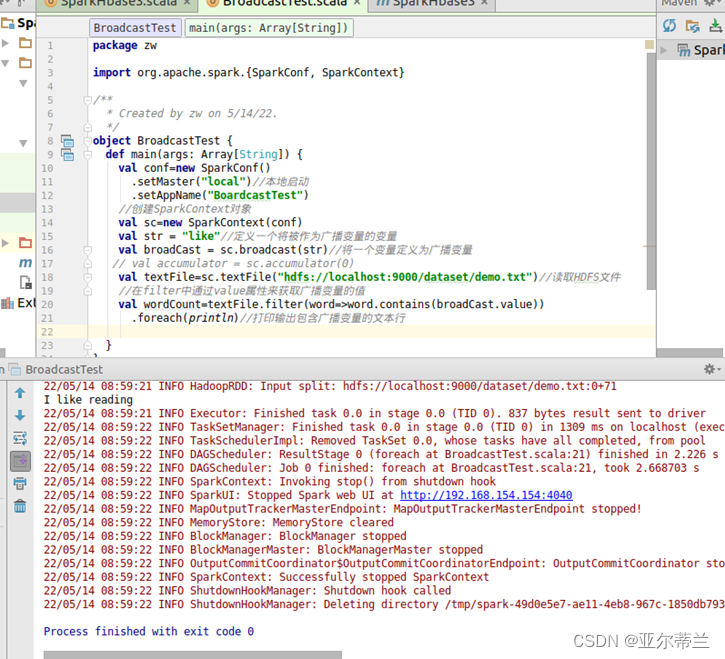Open the SparkHbase3 Maven pom tab
725x659 pixels.
(431, 4)
